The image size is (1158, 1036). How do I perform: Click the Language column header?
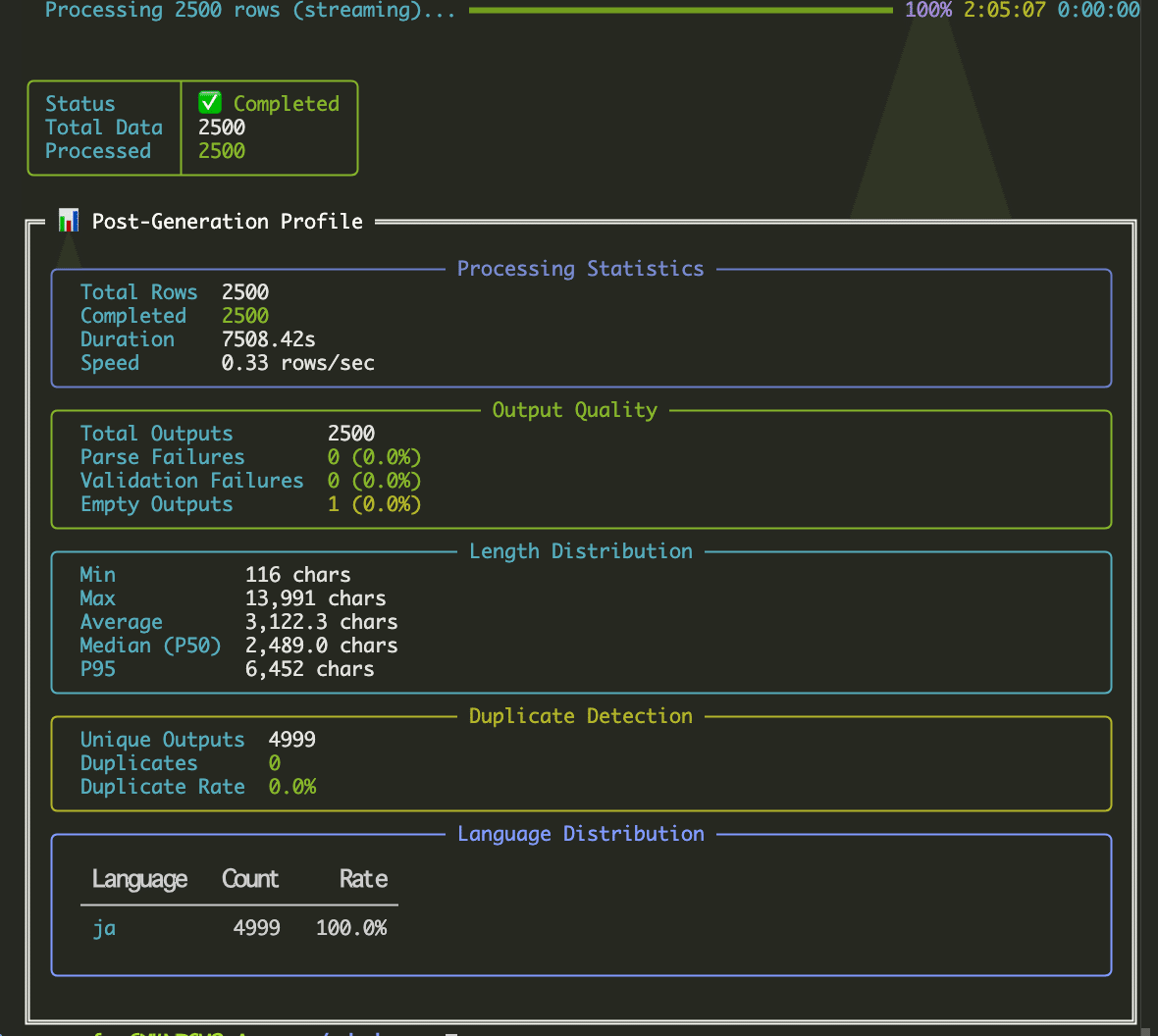139,879
